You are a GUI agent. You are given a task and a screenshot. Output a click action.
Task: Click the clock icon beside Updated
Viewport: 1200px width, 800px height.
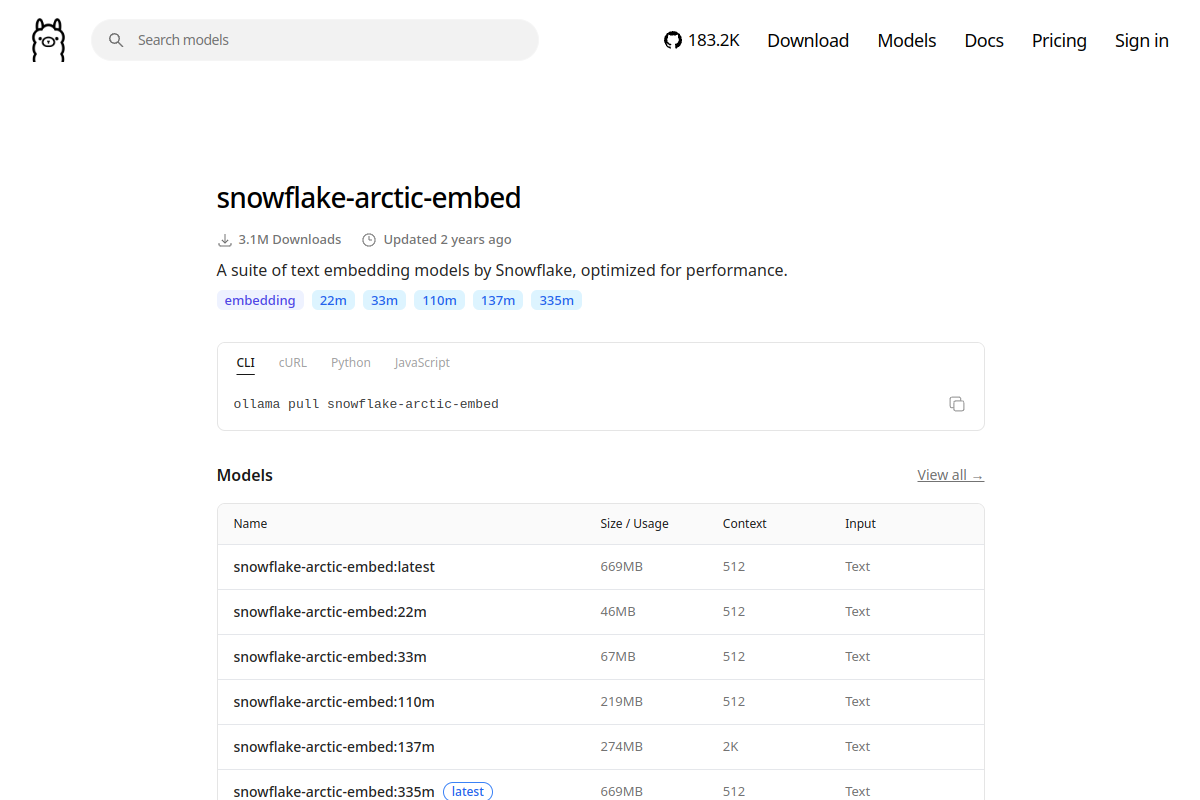(369, 240)
